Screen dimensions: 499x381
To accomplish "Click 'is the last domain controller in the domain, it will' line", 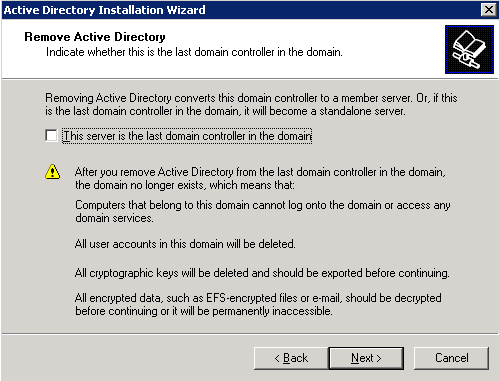I will click(x=225, y=111).
